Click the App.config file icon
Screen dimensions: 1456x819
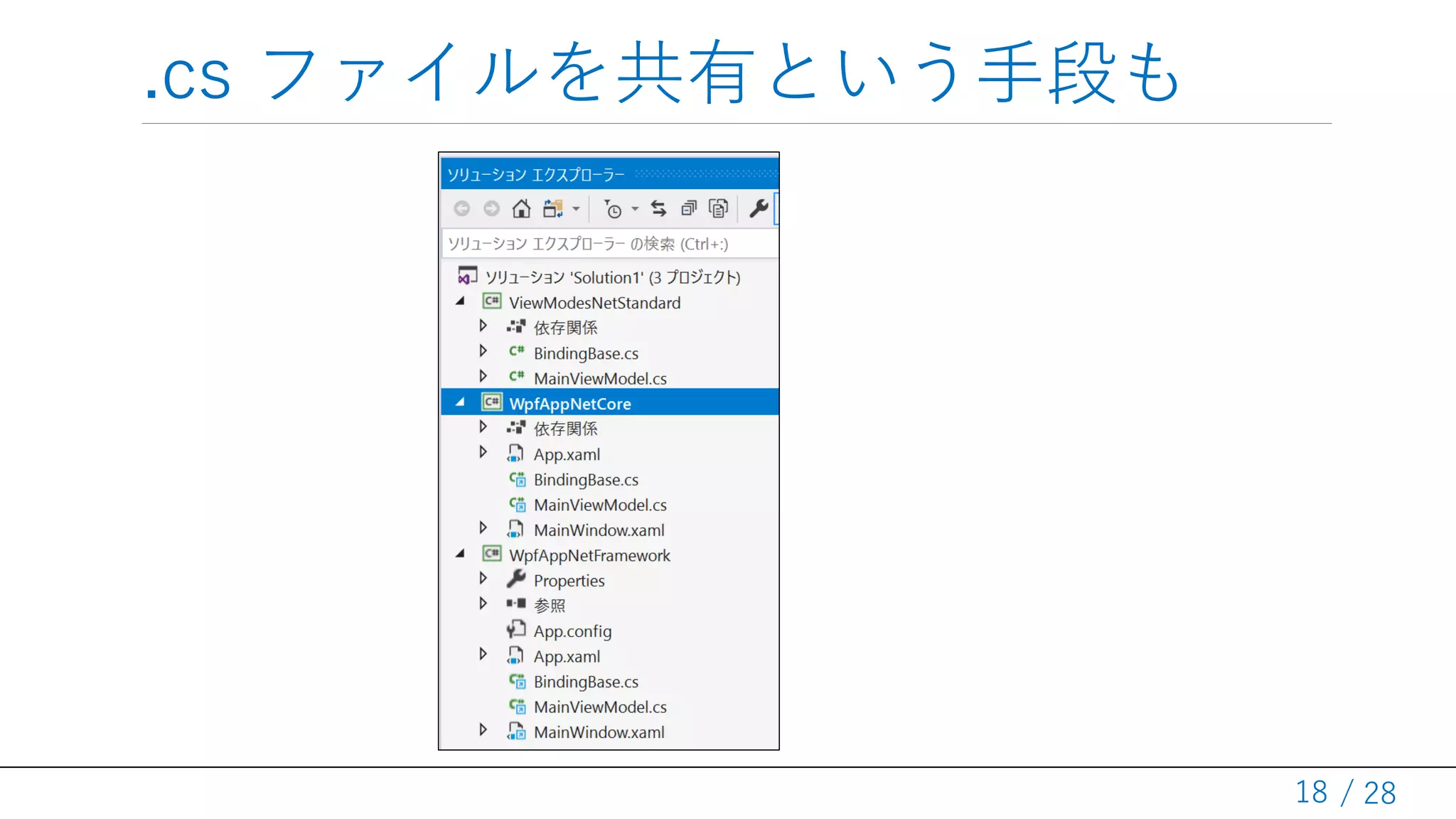tap(515, 630)
